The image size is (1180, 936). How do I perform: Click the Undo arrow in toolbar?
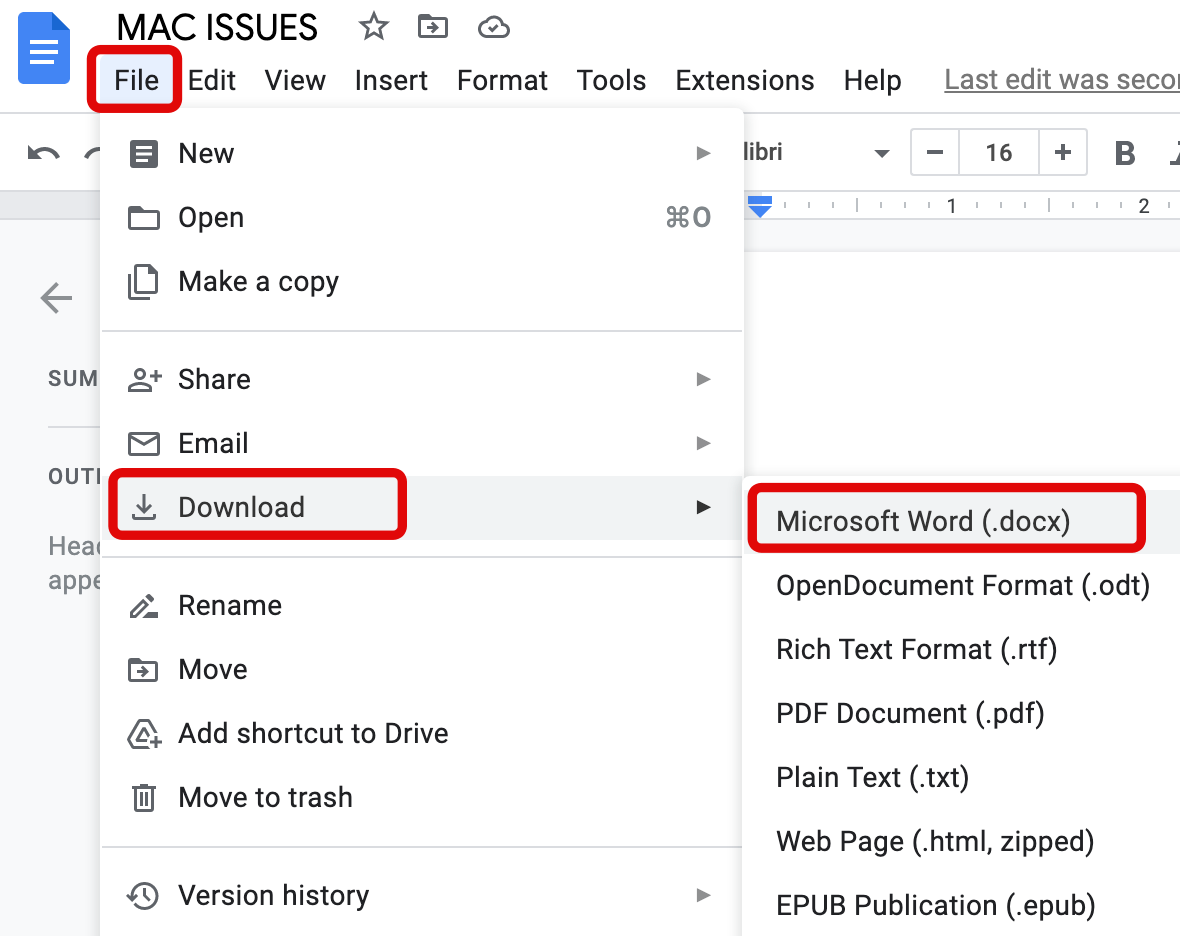tap(43, 153)
